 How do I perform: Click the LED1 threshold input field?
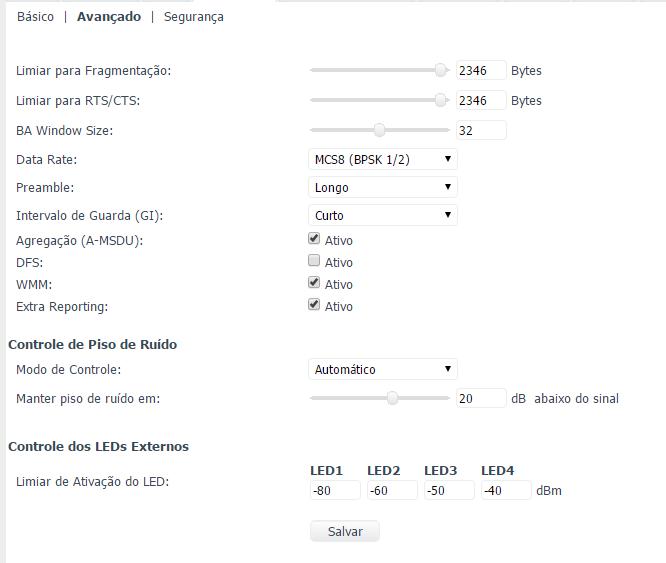click(x=334, y=491)
